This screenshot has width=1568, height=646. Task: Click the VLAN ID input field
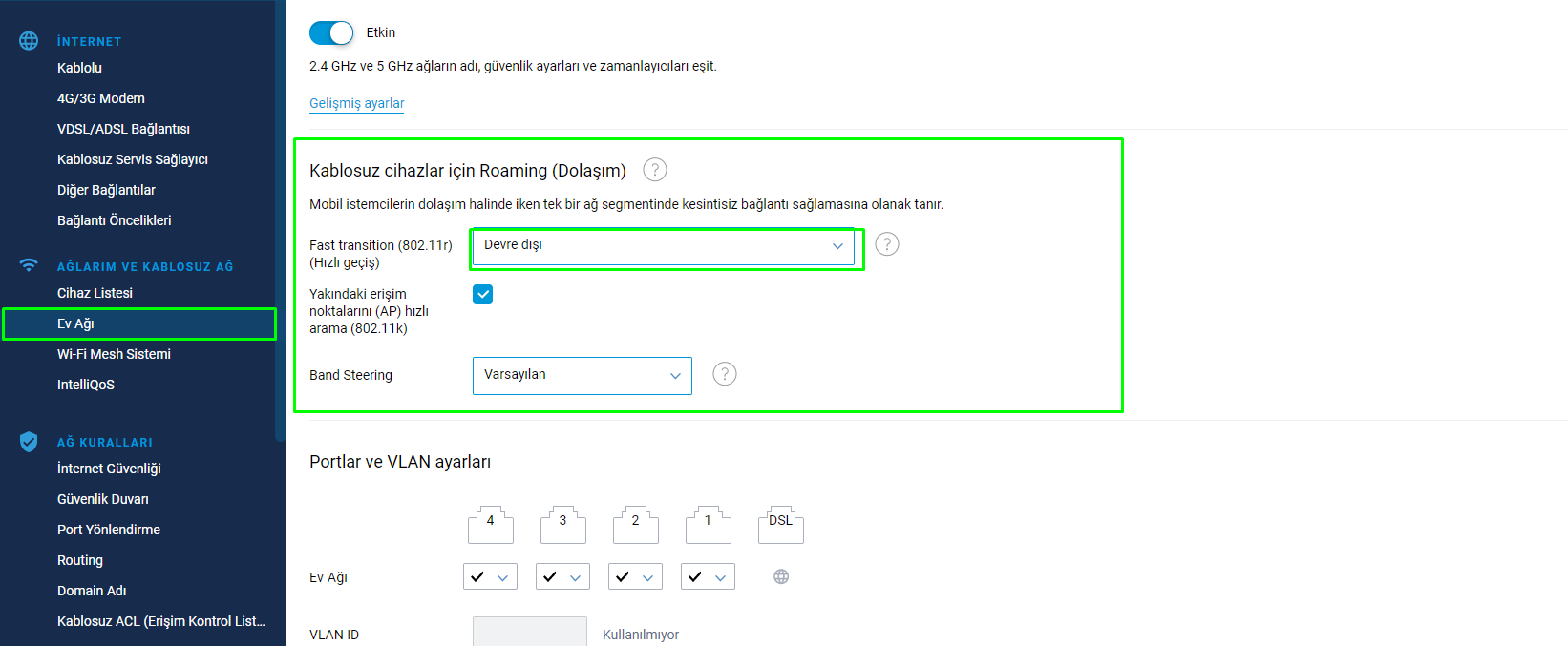tap(530, 632)
